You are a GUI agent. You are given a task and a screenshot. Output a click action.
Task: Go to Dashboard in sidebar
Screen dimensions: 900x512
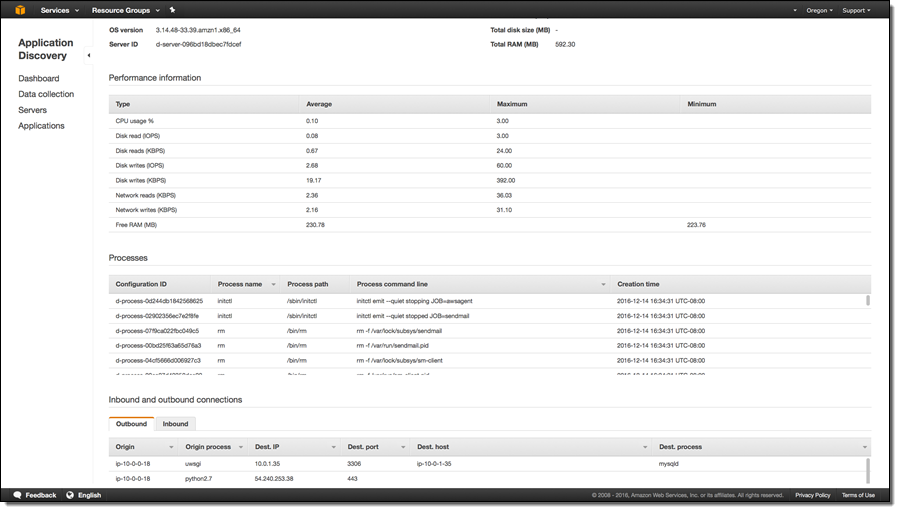[x=39, y=78]
